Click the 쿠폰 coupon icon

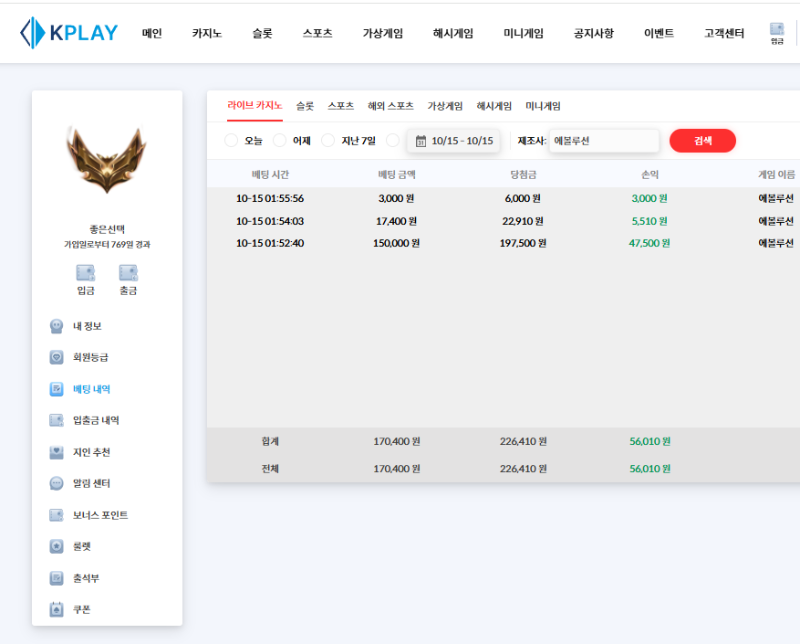(x=57, y=609)
